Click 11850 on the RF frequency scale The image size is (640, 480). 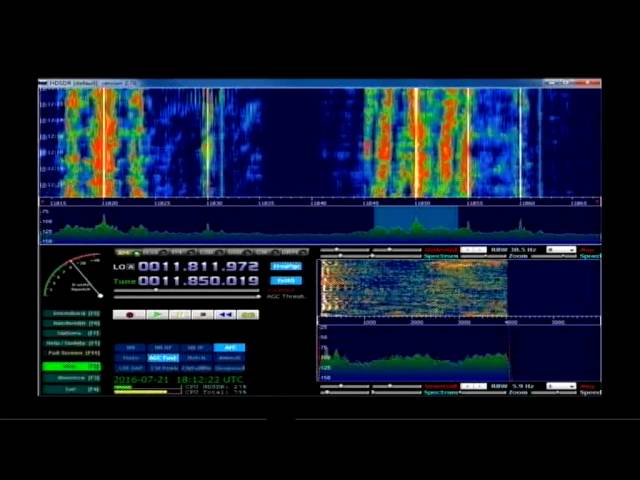tap(422, 203)
